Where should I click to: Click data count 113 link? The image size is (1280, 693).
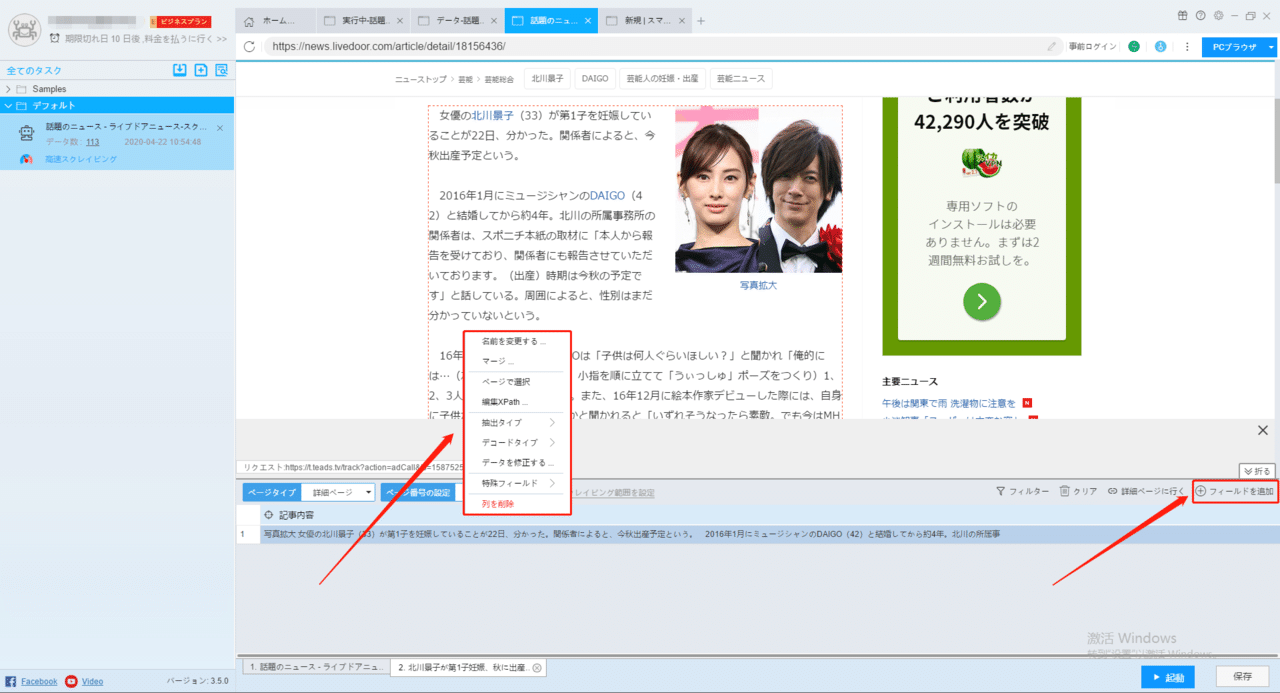coord(92,142)
